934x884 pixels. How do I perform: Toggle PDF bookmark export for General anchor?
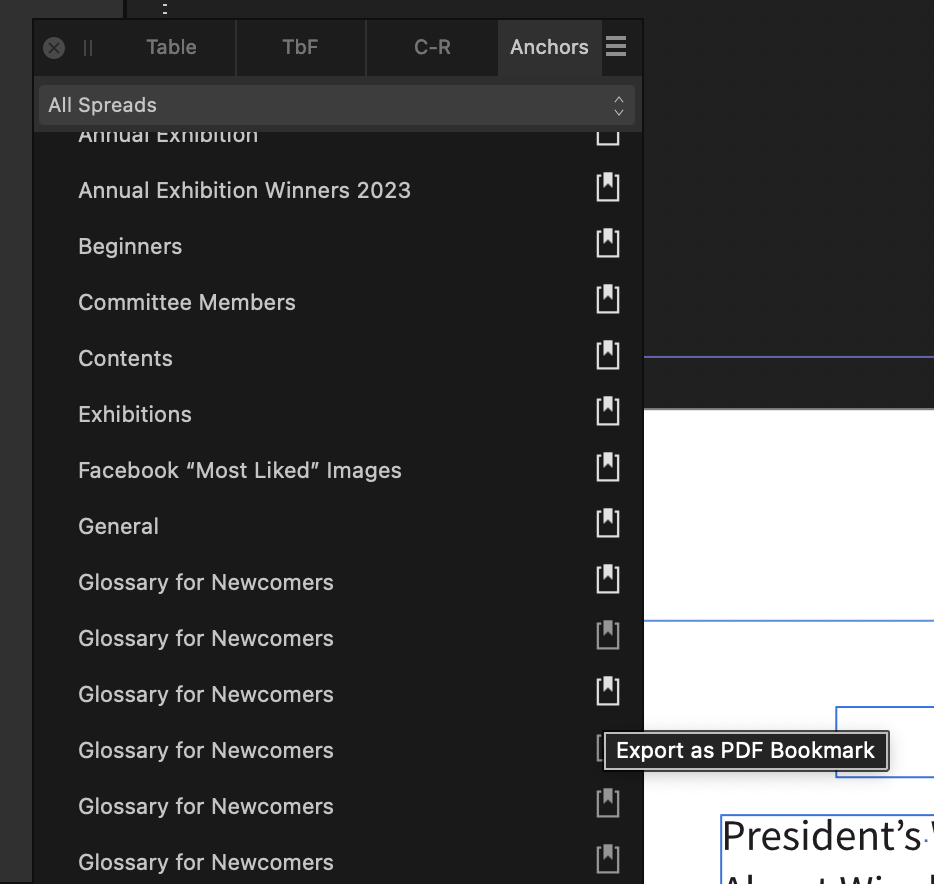[608, 524]
